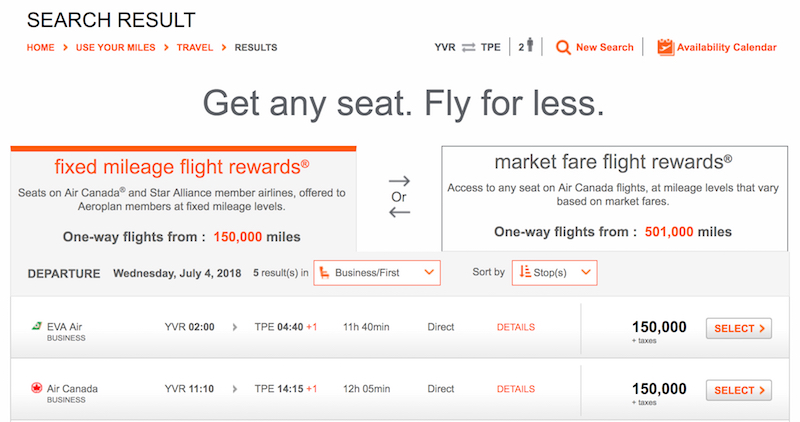The image size is (800, 422).
Task: Open USE YOUR MILES breadcrumb link
Action: click(x=115, y=47)
